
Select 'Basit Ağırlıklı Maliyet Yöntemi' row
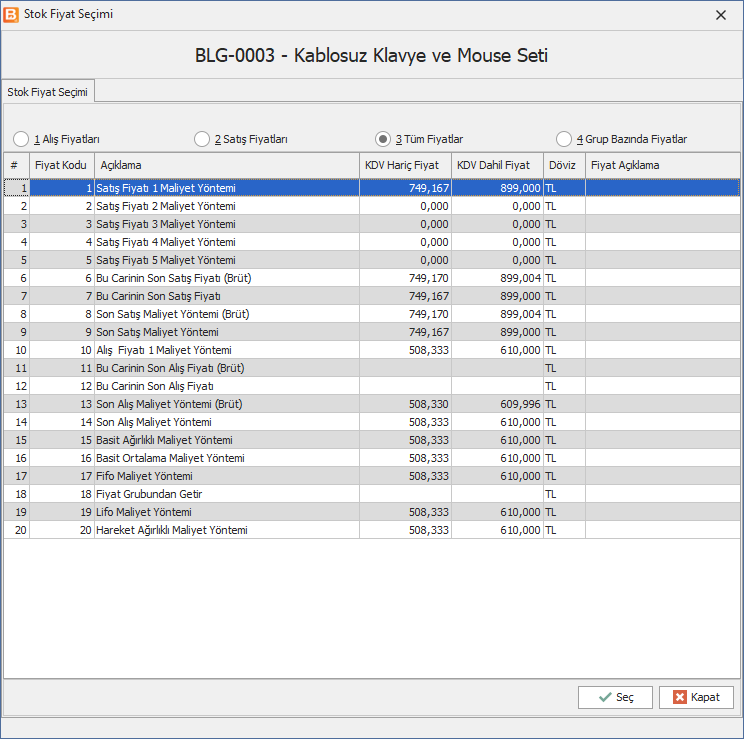pyautogui.click(x=372, y=440)
